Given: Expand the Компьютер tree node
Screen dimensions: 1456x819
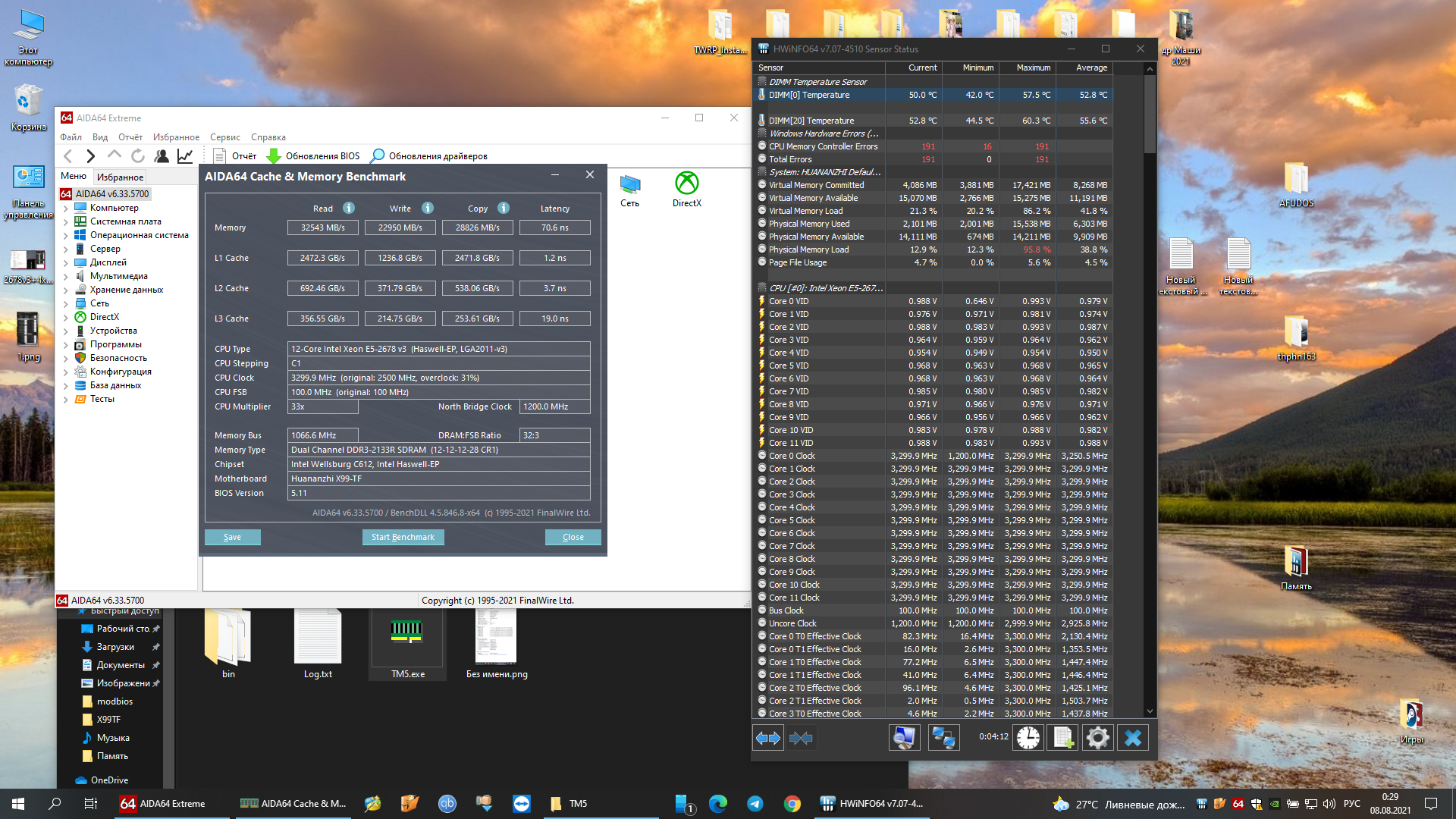Looking at the screenshot, I should pos(66,208).
